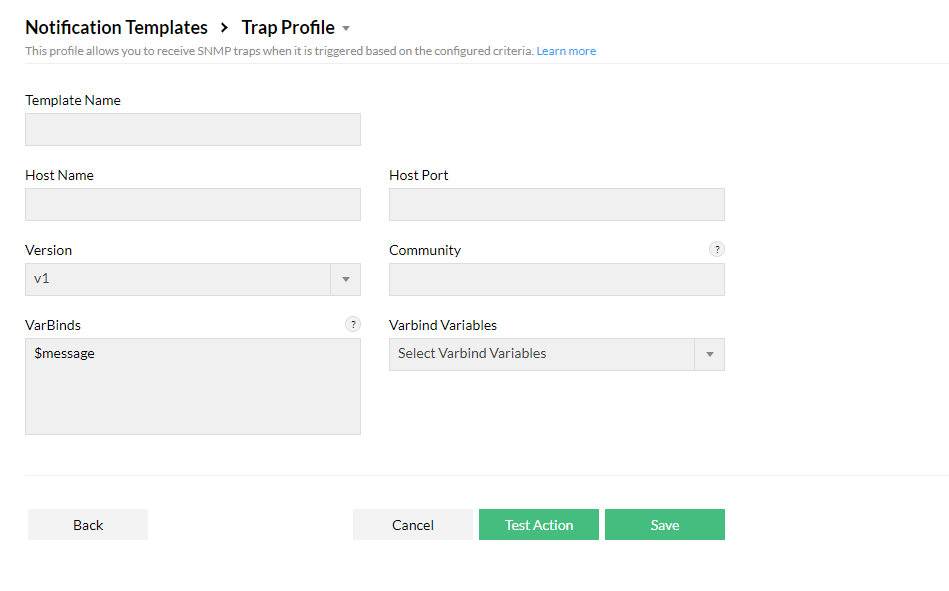Open the Community help tooltip icon

[x=717, y=249]
